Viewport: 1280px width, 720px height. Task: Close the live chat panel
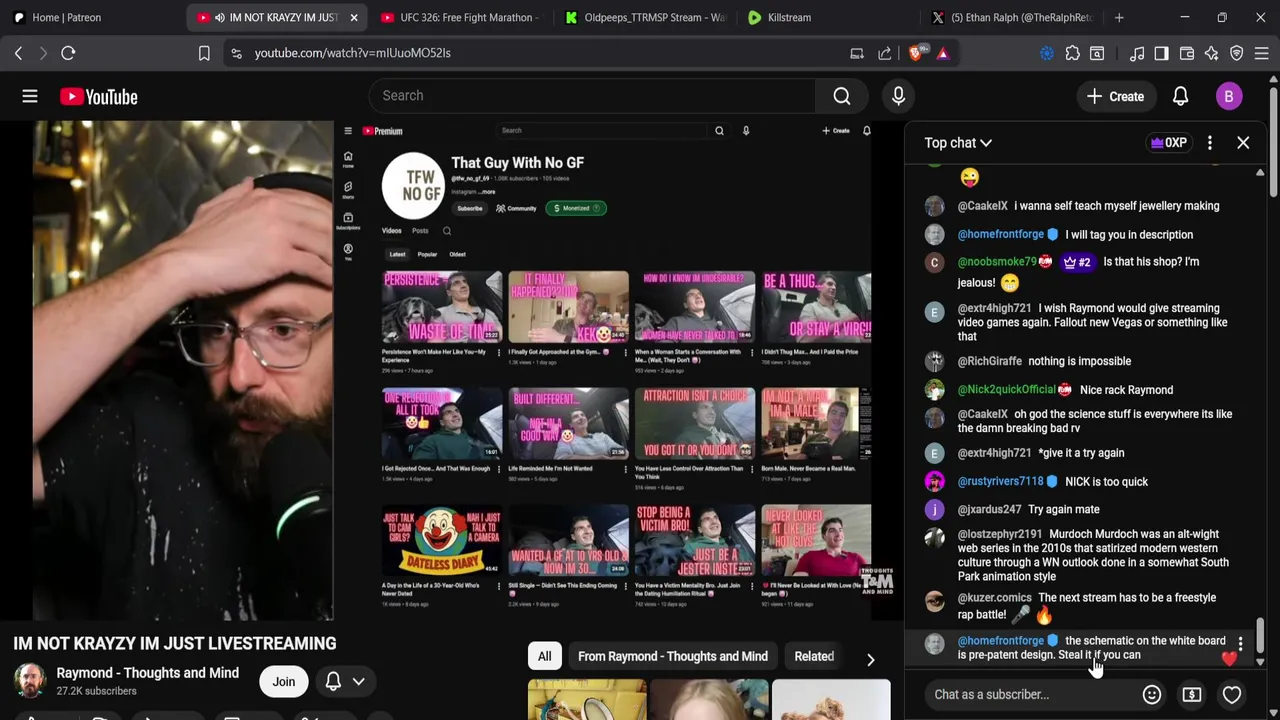pyautogui.click(x=1243, y=143)
